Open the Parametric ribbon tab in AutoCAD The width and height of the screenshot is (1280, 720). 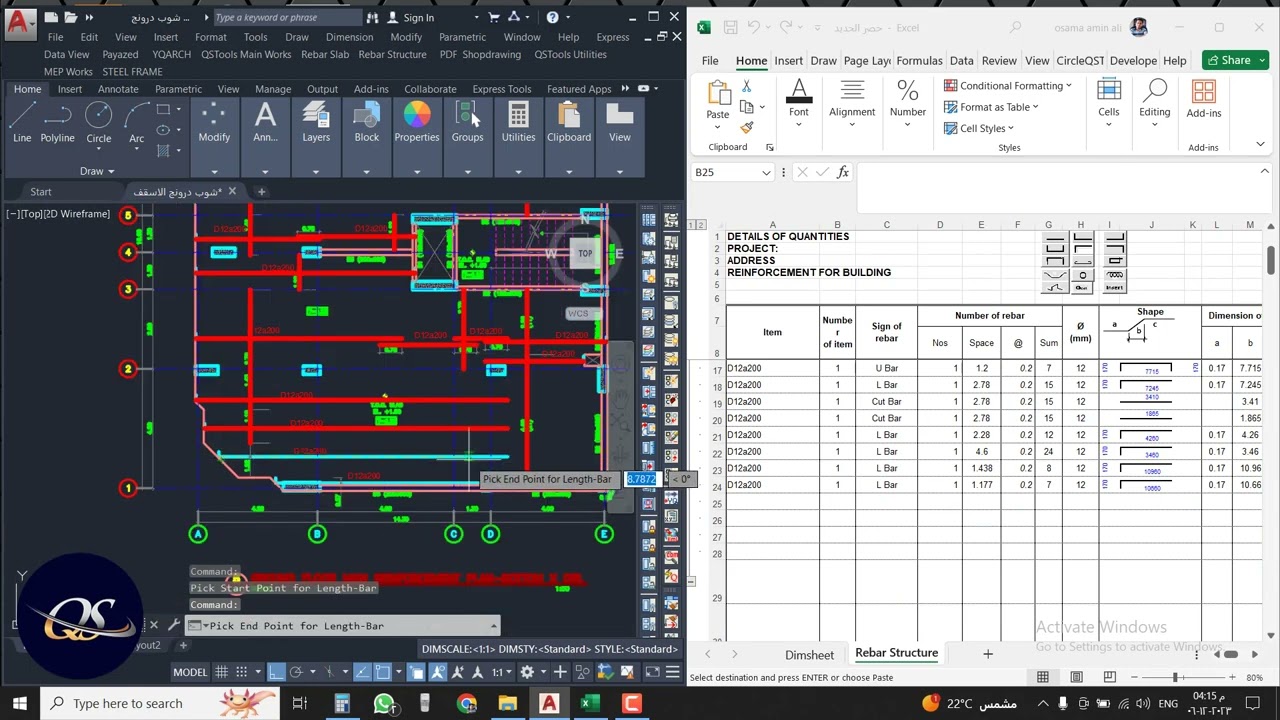(178, 89)
